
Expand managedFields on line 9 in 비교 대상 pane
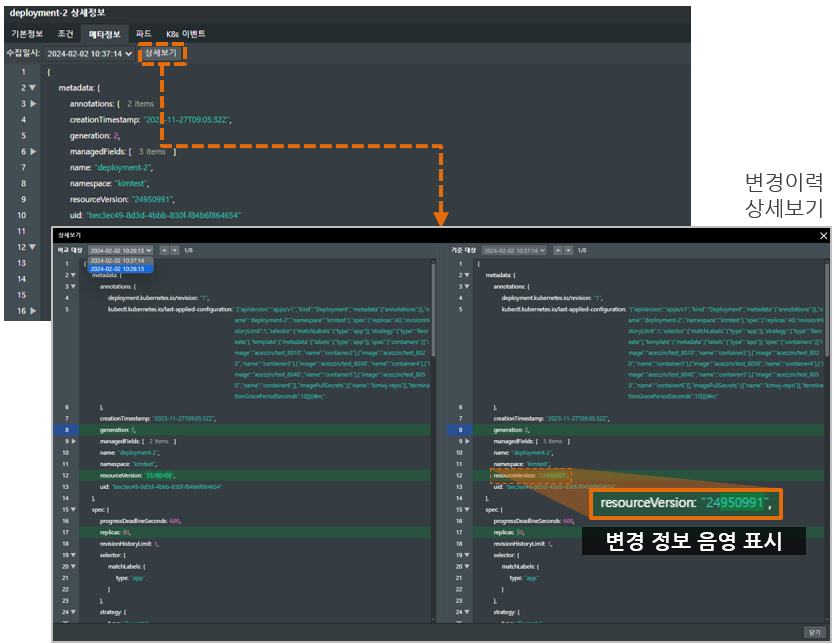[x=74, y=441]
